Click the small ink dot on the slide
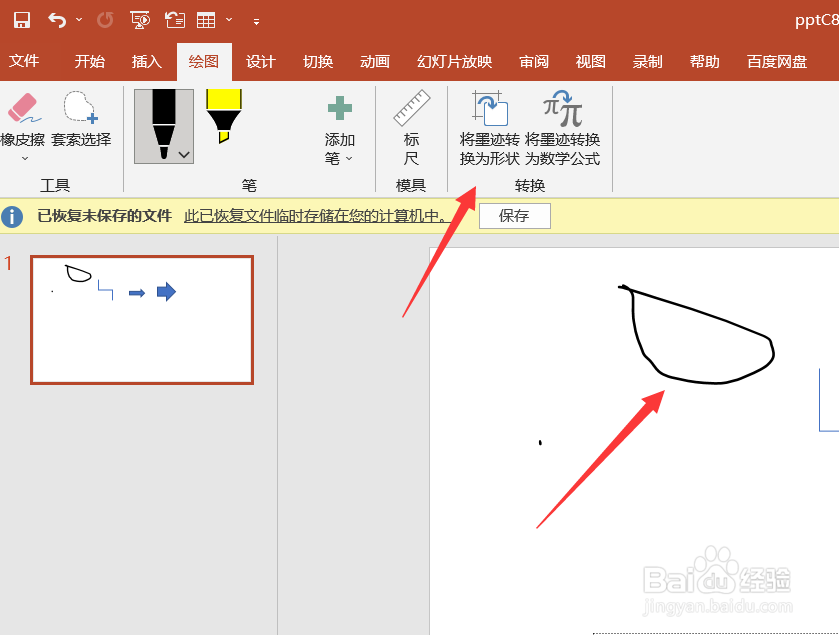Screen dimensions: 839x635 (x=540, y=442)
